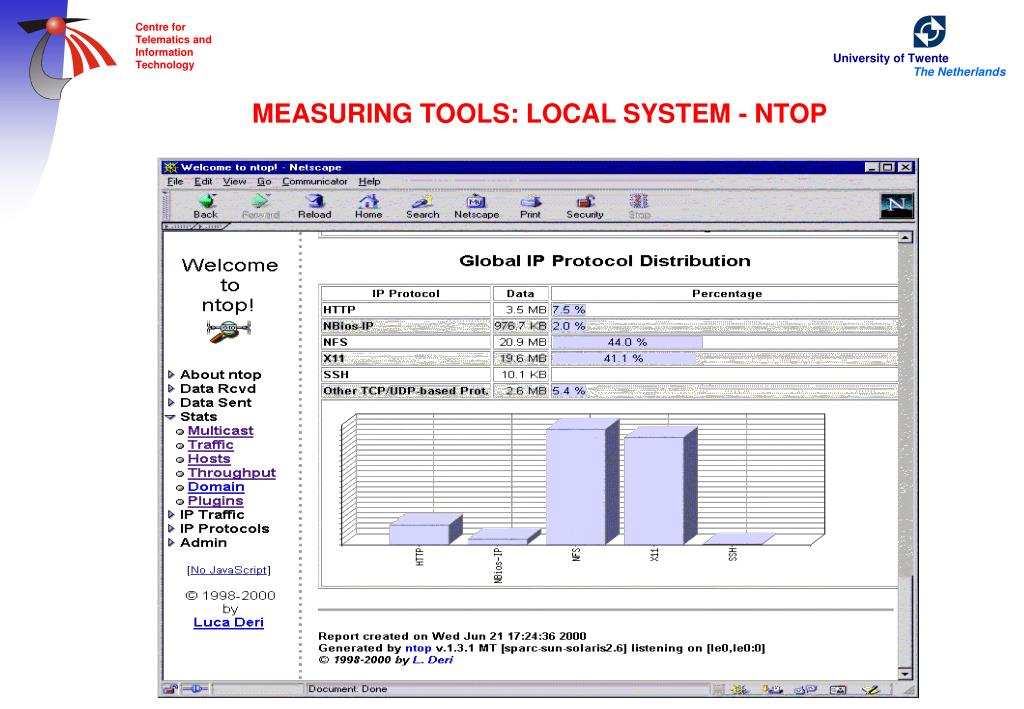Click the Netscape window title bar icon

pos(170,167)
